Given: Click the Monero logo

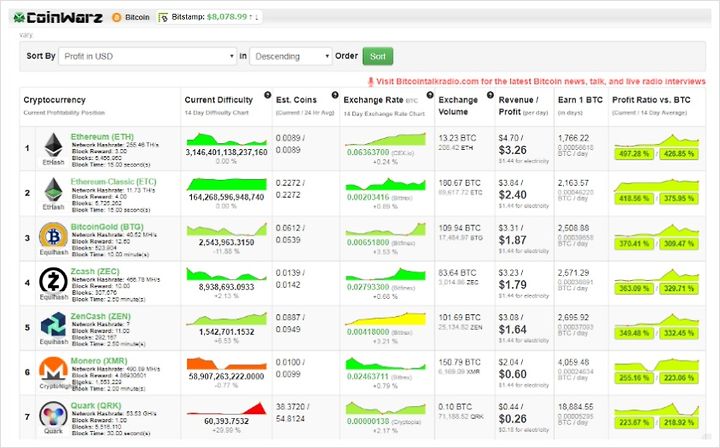Looking at the screenshot, I should (x=53, y=369).
